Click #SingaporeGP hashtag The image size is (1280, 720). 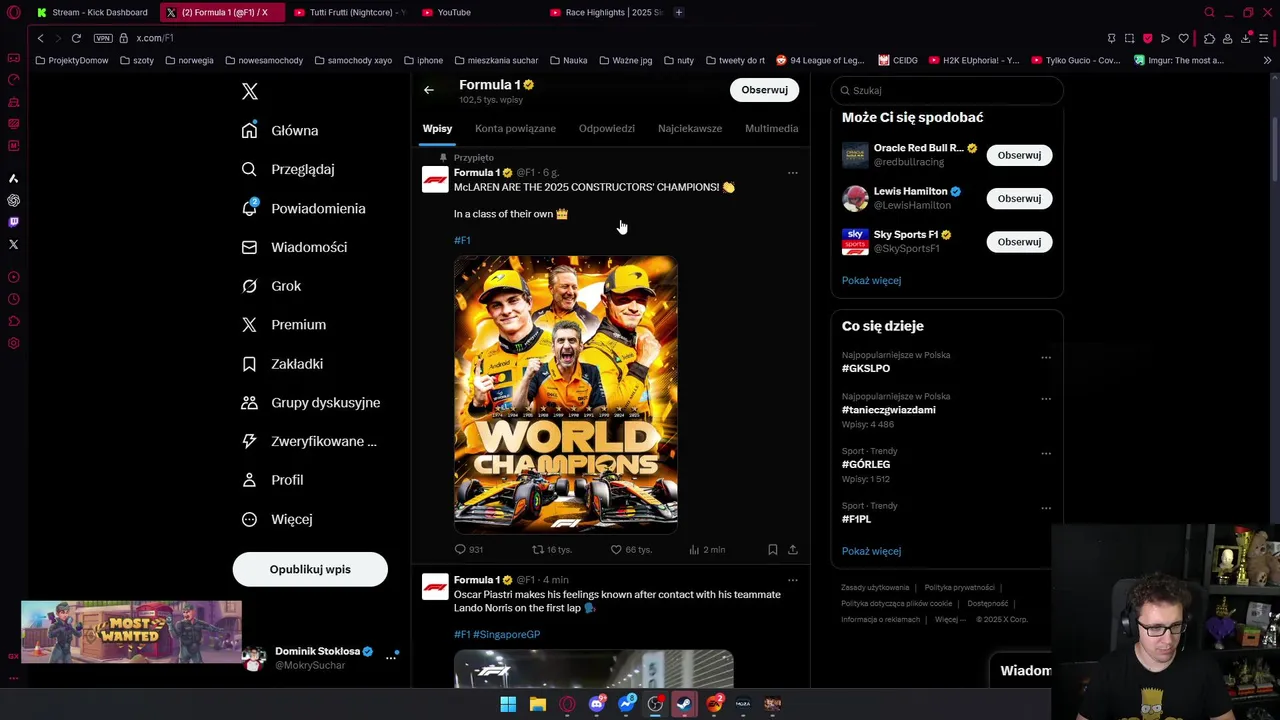[x=506, y=634]
